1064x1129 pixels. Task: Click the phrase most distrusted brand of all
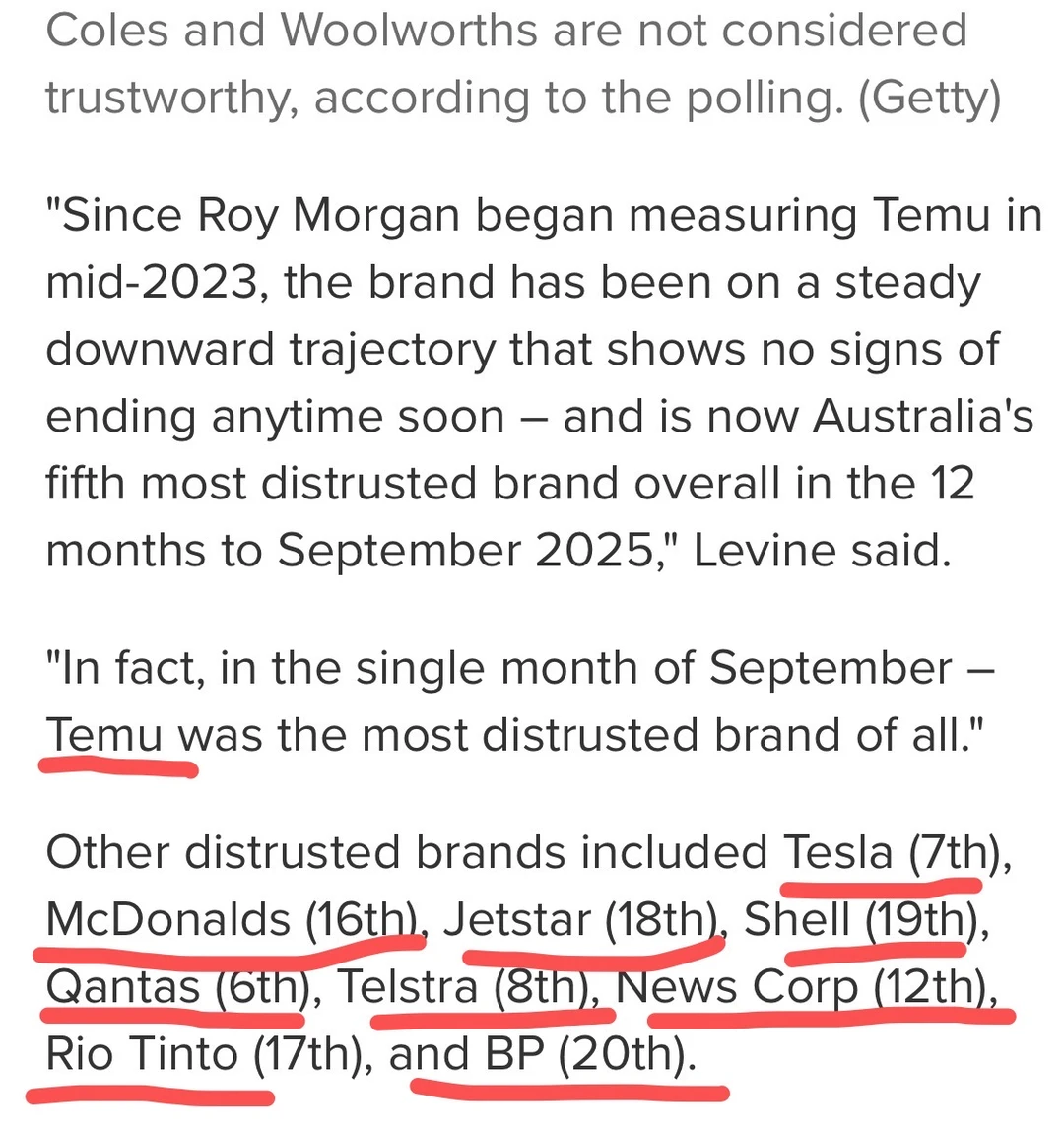660,735
